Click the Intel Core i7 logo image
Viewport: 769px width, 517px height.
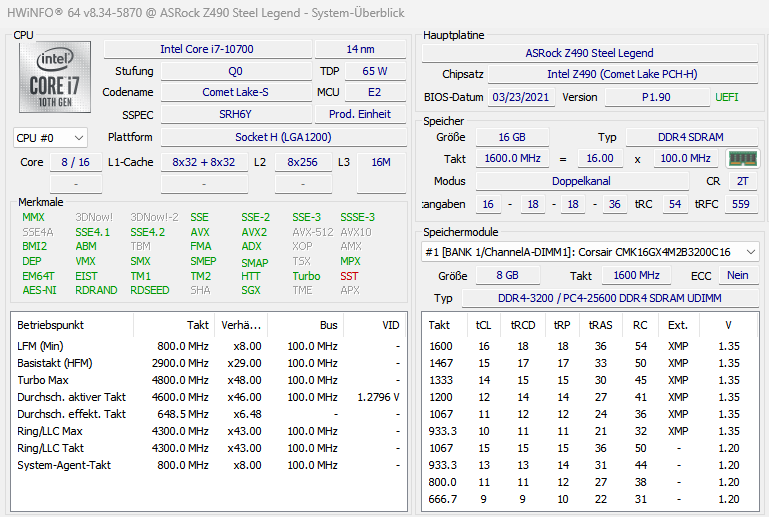(x=55, y=77)
